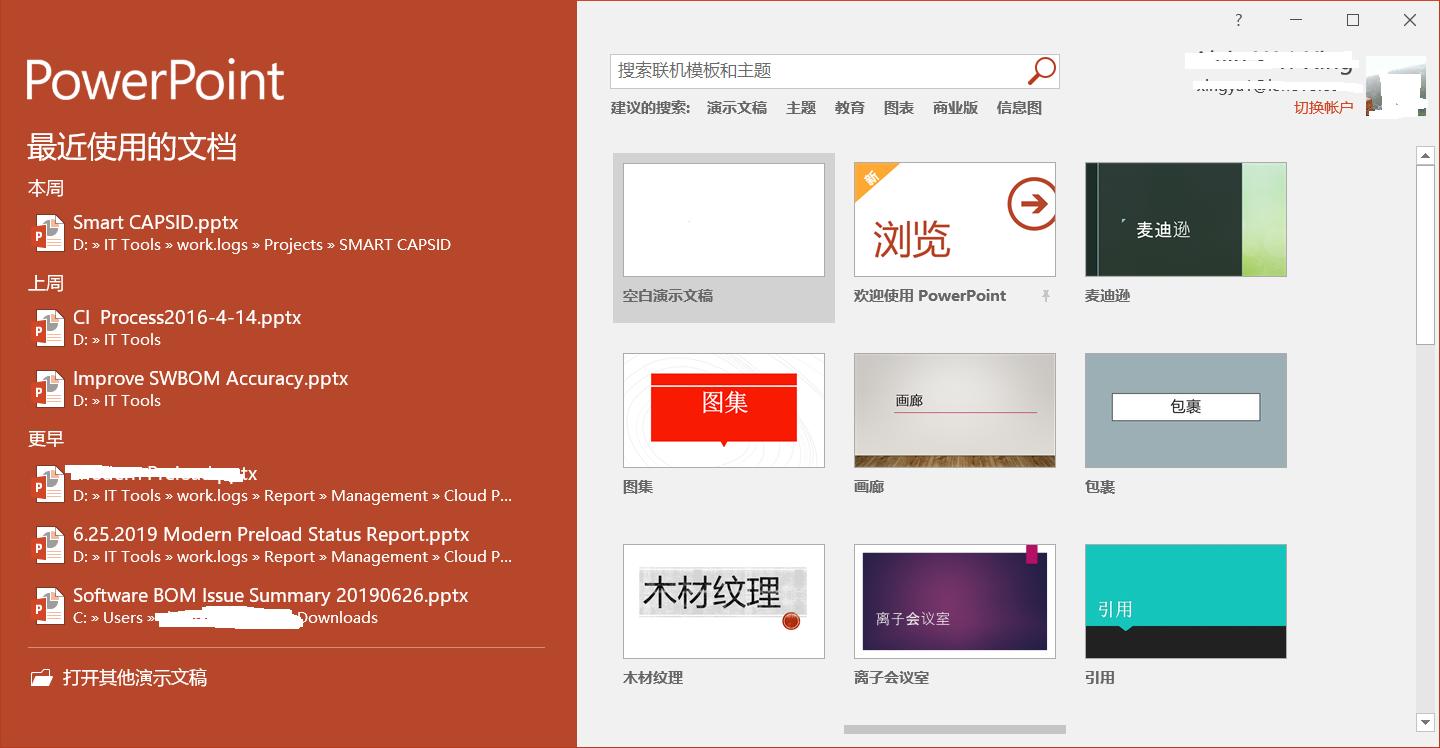Select suggested search 信息图
This screenshot has width=1440, height=748.
point(1019,108)
